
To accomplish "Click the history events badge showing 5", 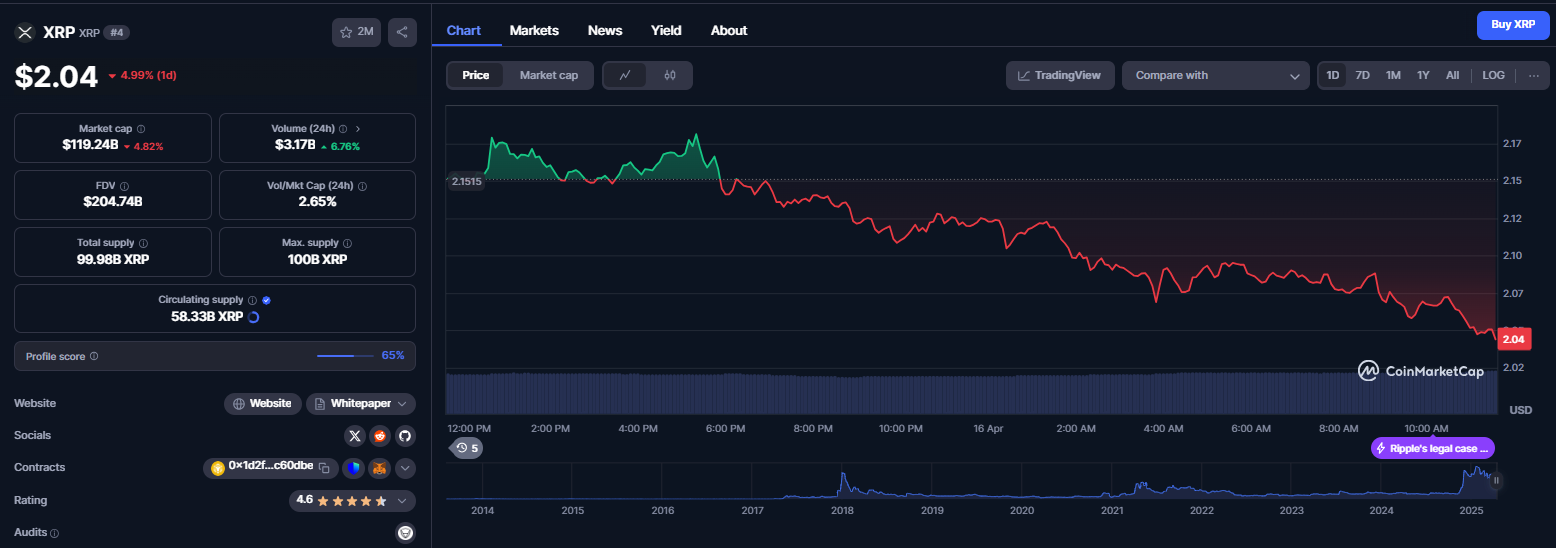I will 467,448.
